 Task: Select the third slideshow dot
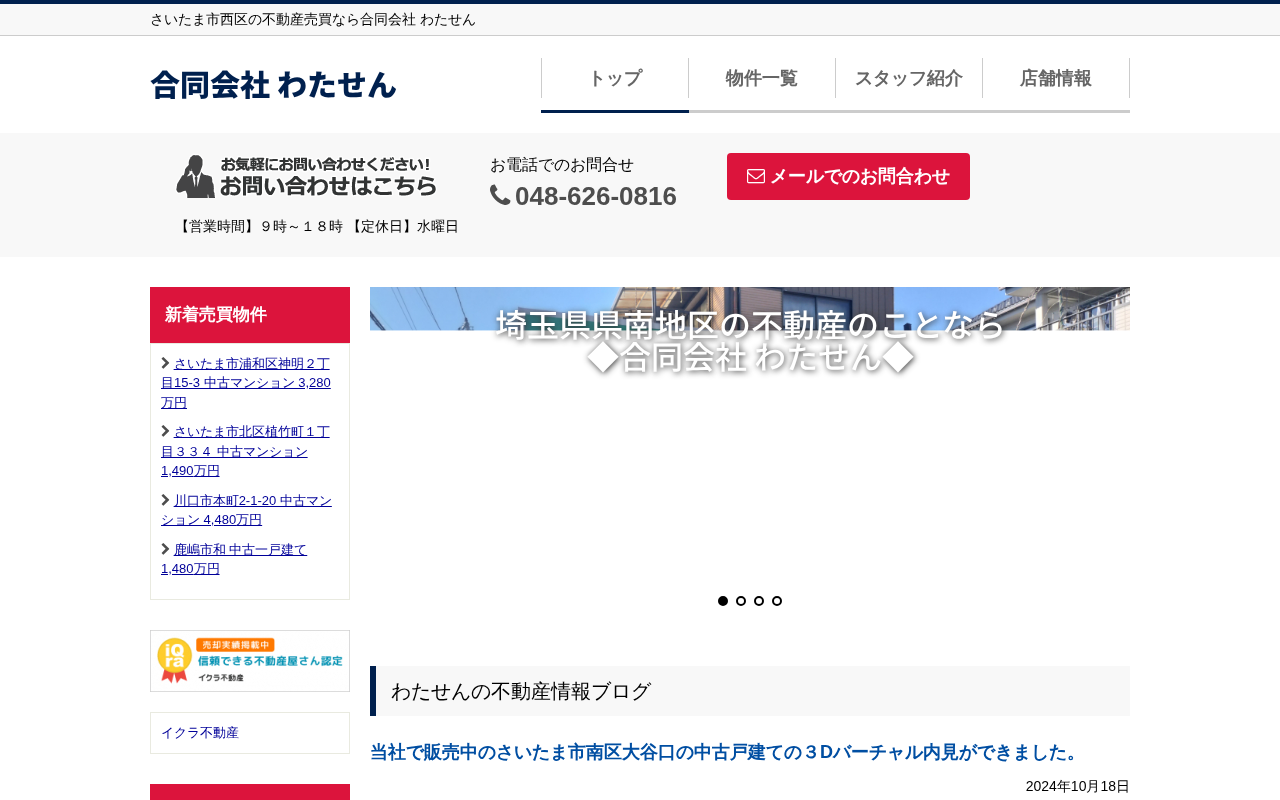[759, 601]
